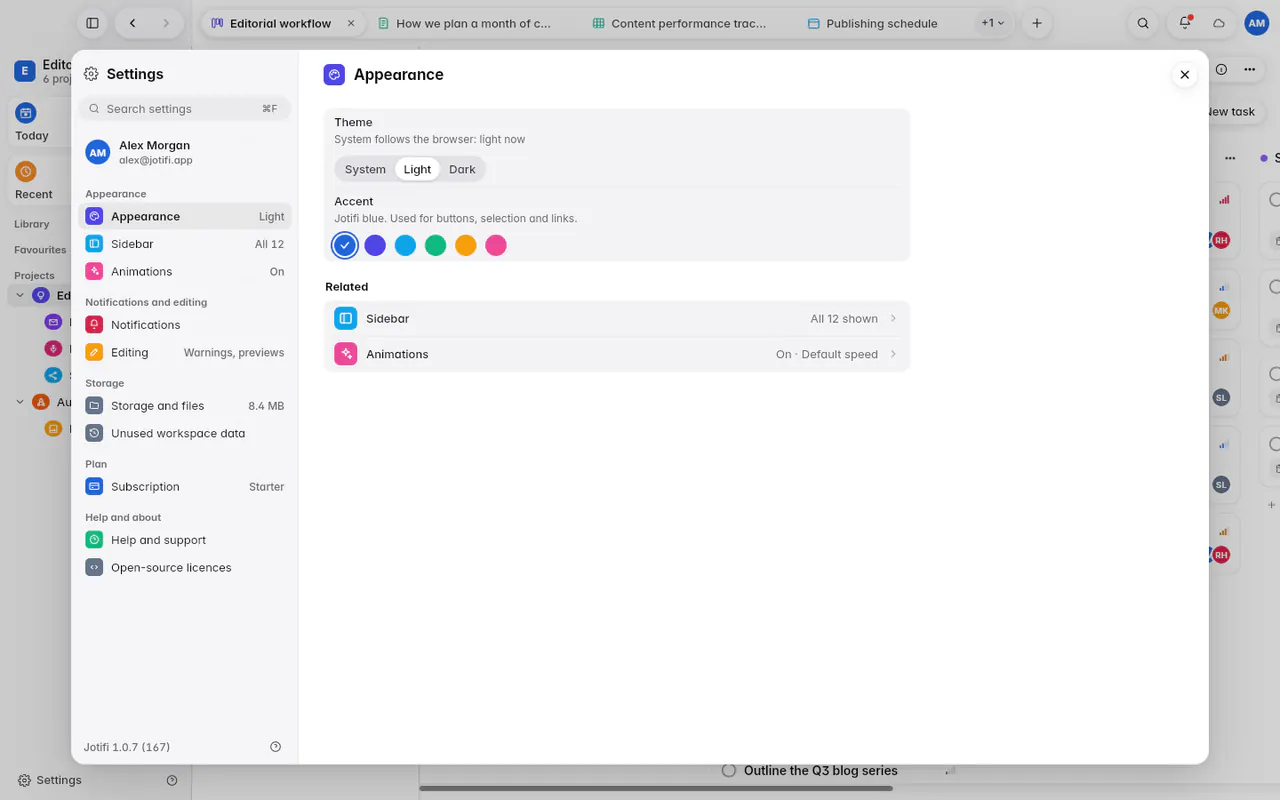Switch to Content performance tracker tab
The height and width of the screenshot is (800, 1280).
pyautogui.click(x=680, y=23)
